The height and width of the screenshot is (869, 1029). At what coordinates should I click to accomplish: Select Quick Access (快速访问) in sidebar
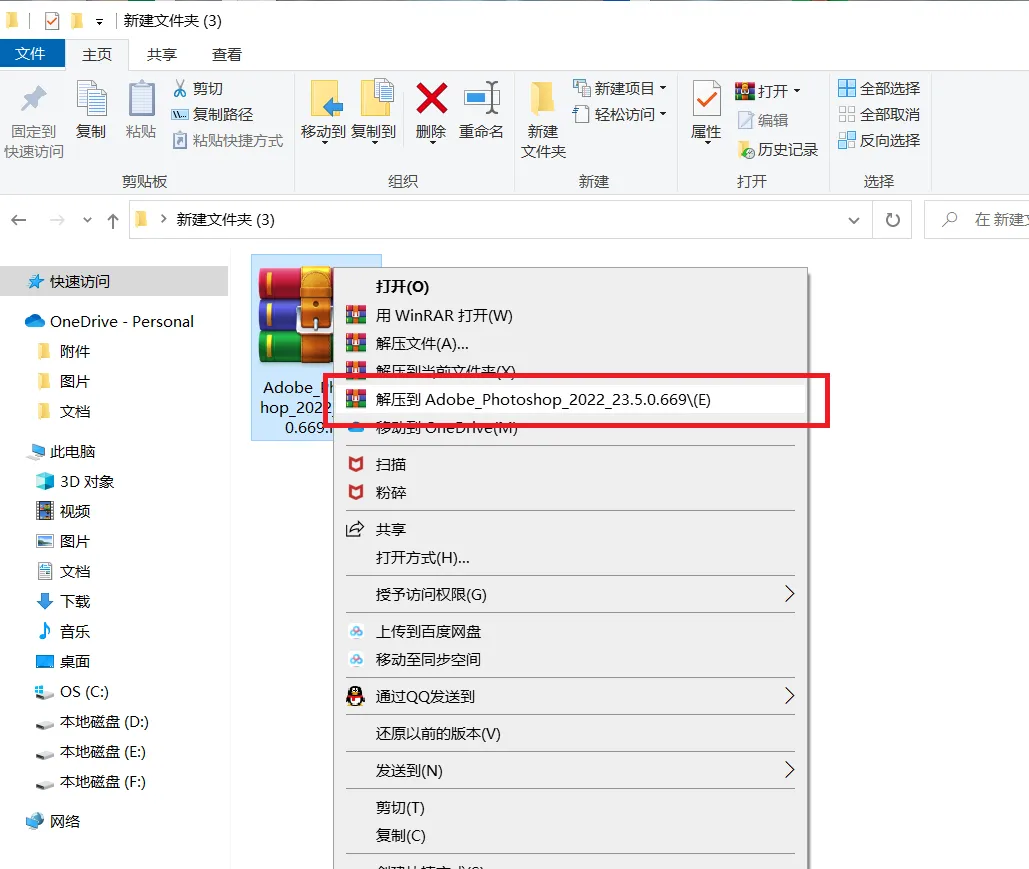114,282
